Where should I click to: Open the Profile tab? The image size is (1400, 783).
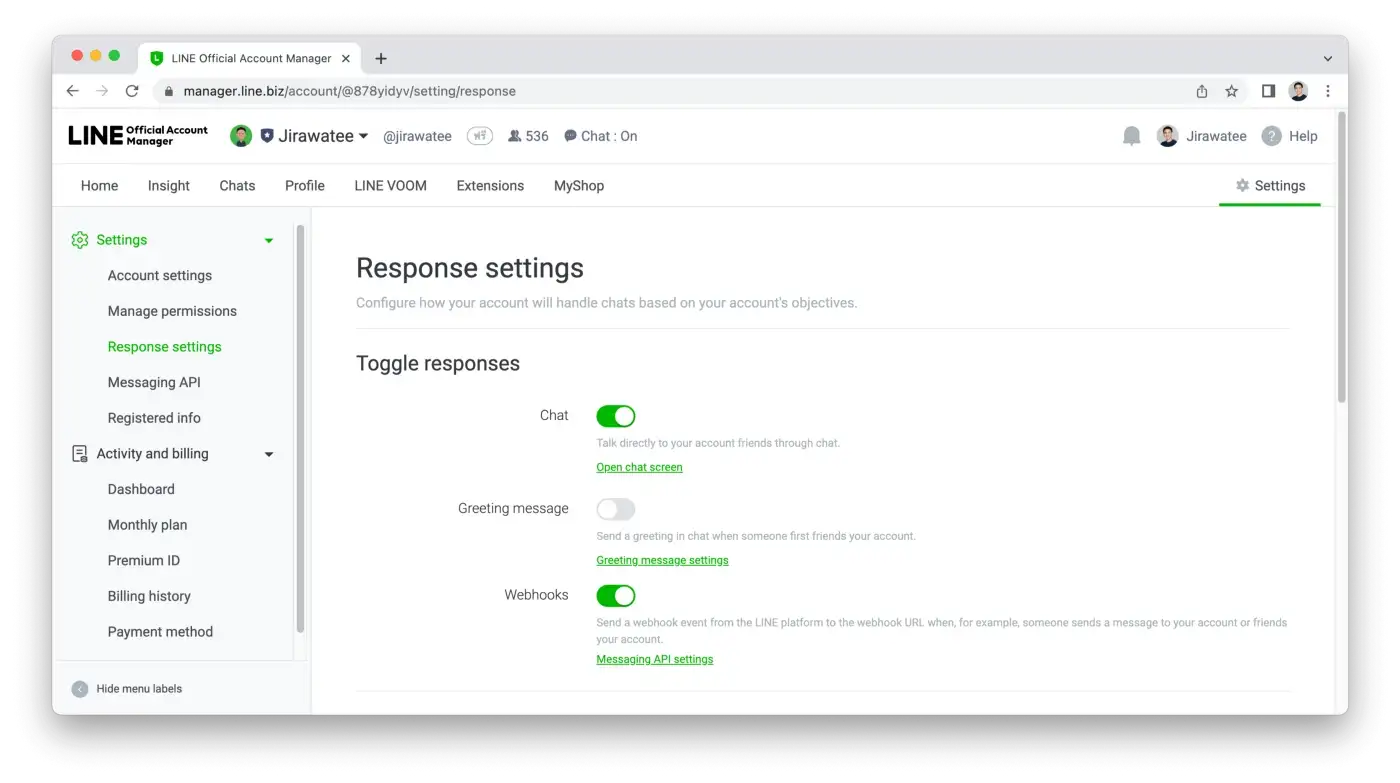[305, 185]
